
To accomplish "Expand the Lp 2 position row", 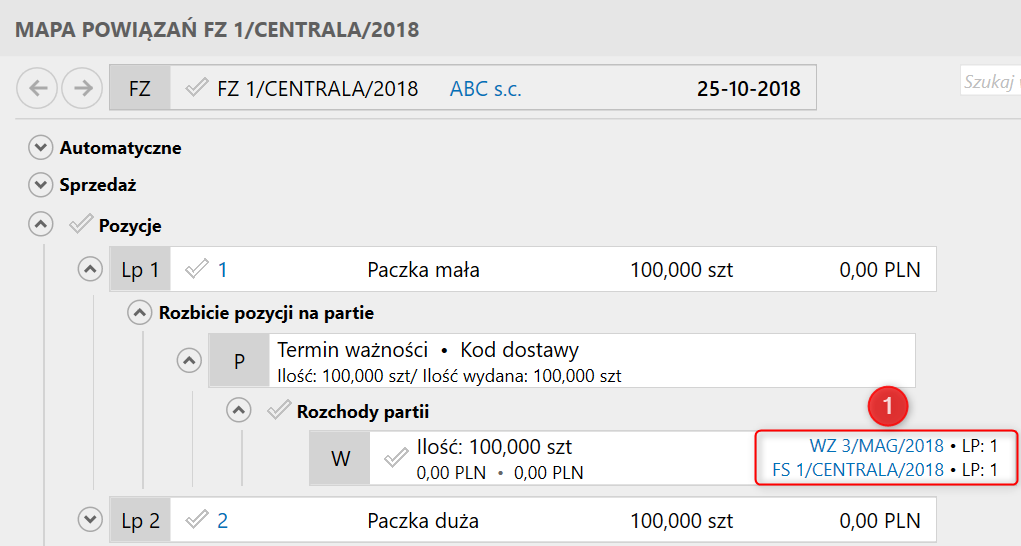I will point(90,520).
